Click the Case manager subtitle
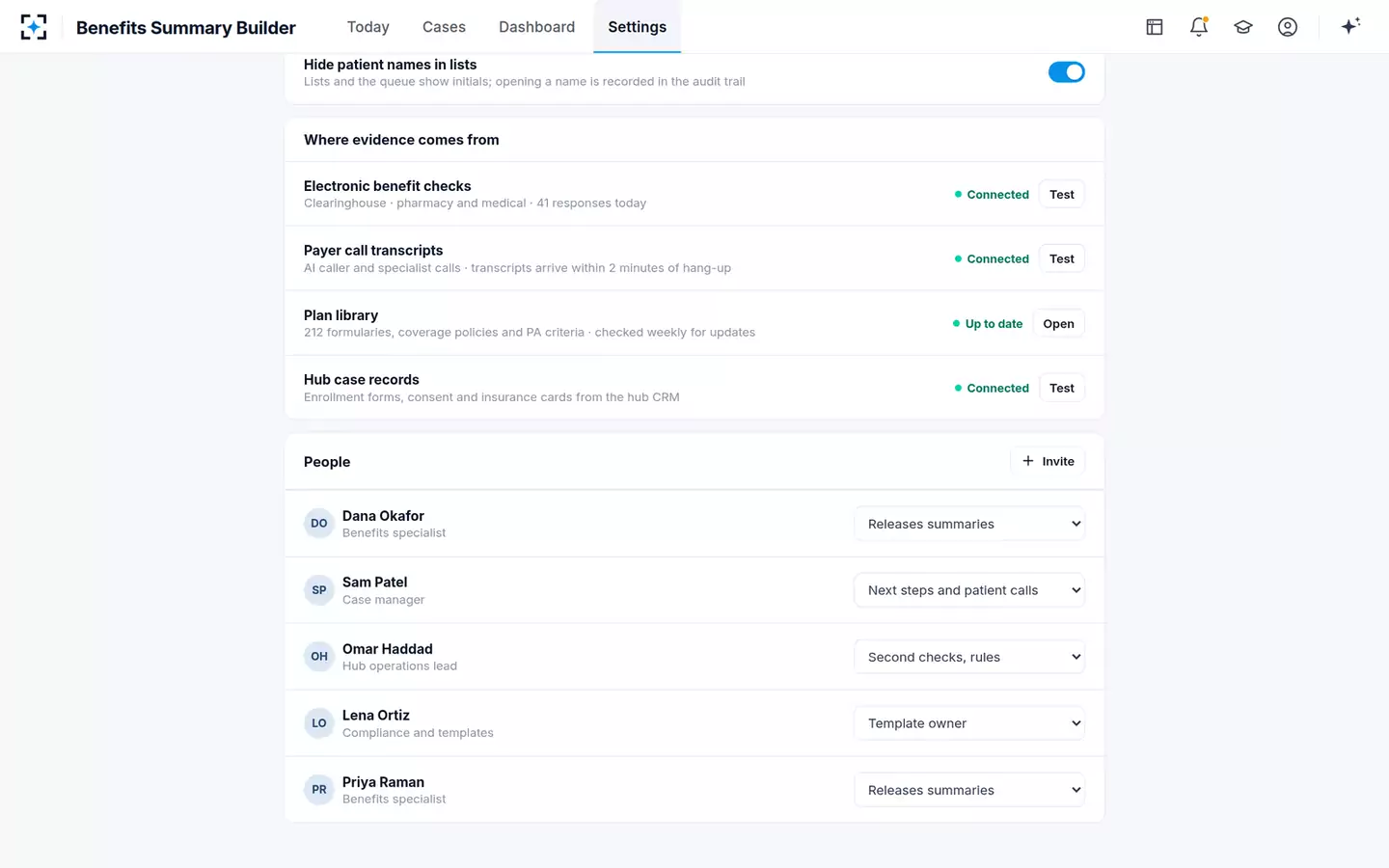The image size is (1389, 868). tap(383, 600)
